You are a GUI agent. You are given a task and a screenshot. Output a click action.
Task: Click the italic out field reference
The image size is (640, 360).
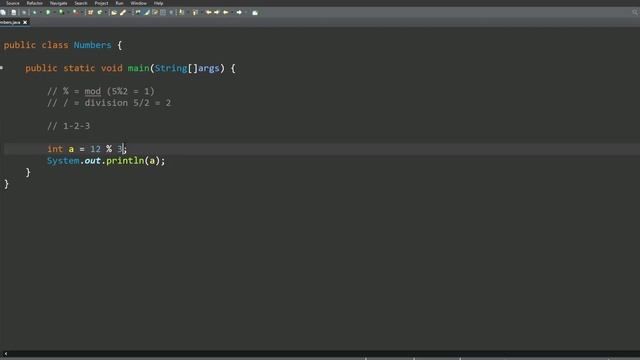pos(93,161)
